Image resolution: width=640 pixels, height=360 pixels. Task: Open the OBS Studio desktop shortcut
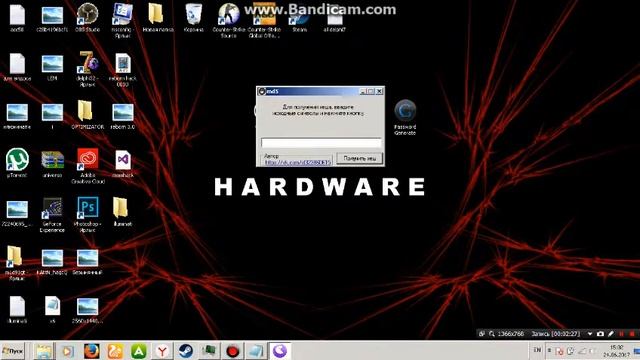87,17
